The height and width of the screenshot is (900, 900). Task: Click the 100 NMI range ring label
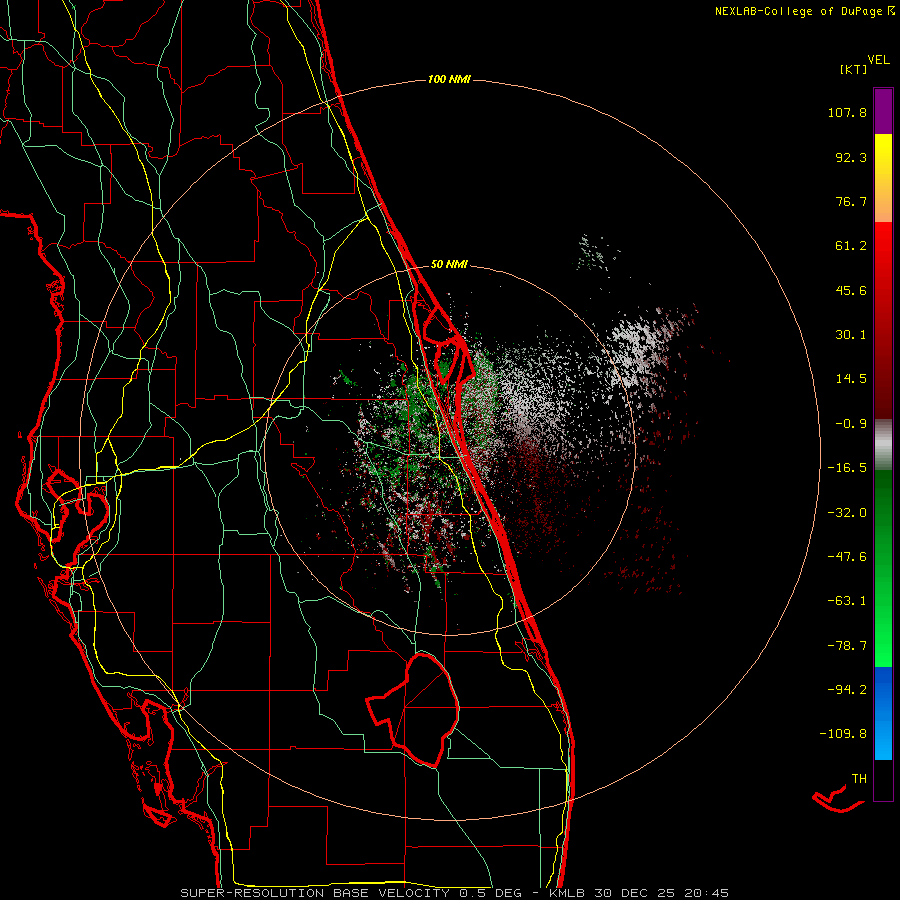449,79
